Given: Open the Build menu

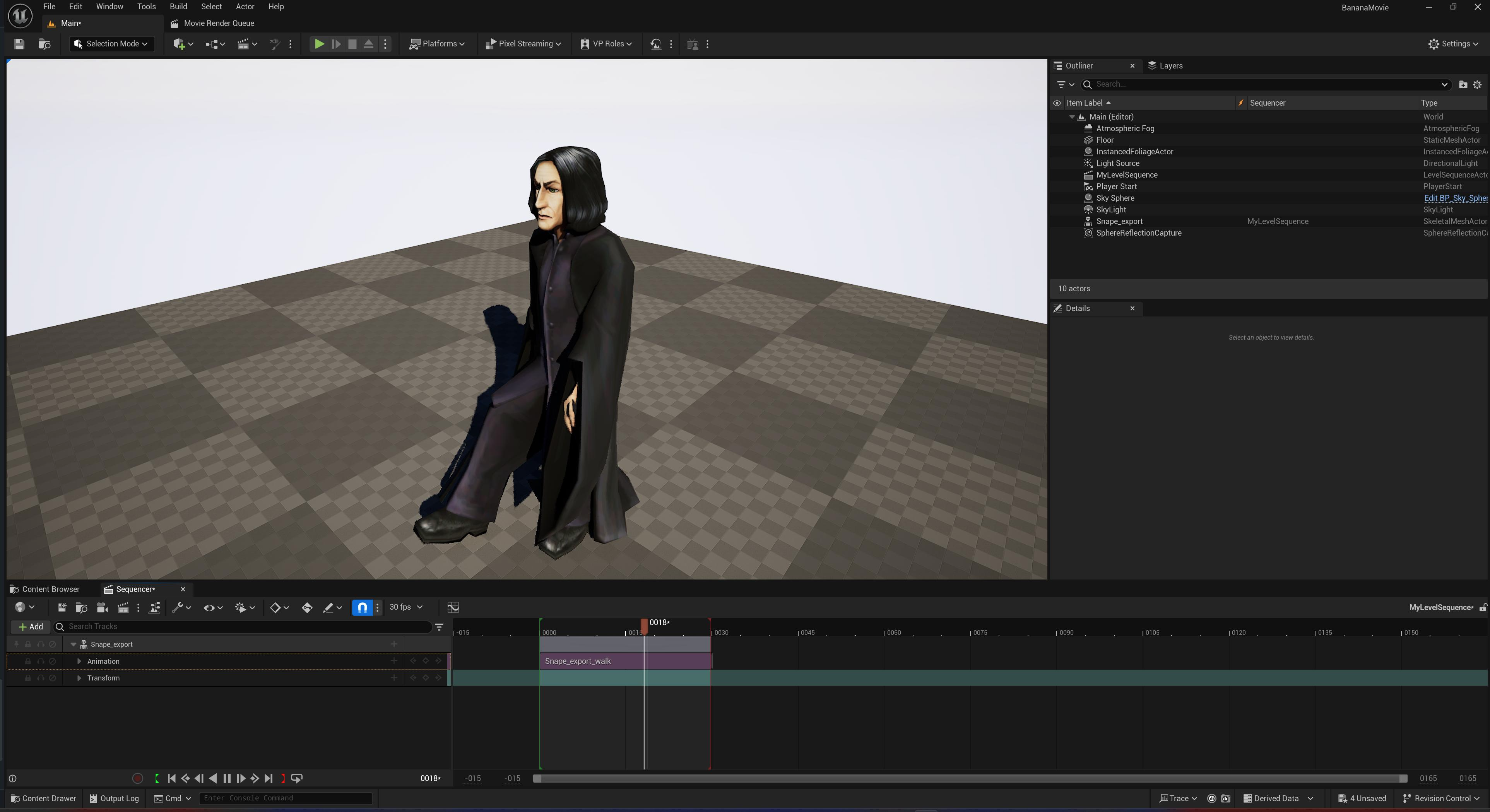Looking at the screenshot, I should [x=178, y=6].
